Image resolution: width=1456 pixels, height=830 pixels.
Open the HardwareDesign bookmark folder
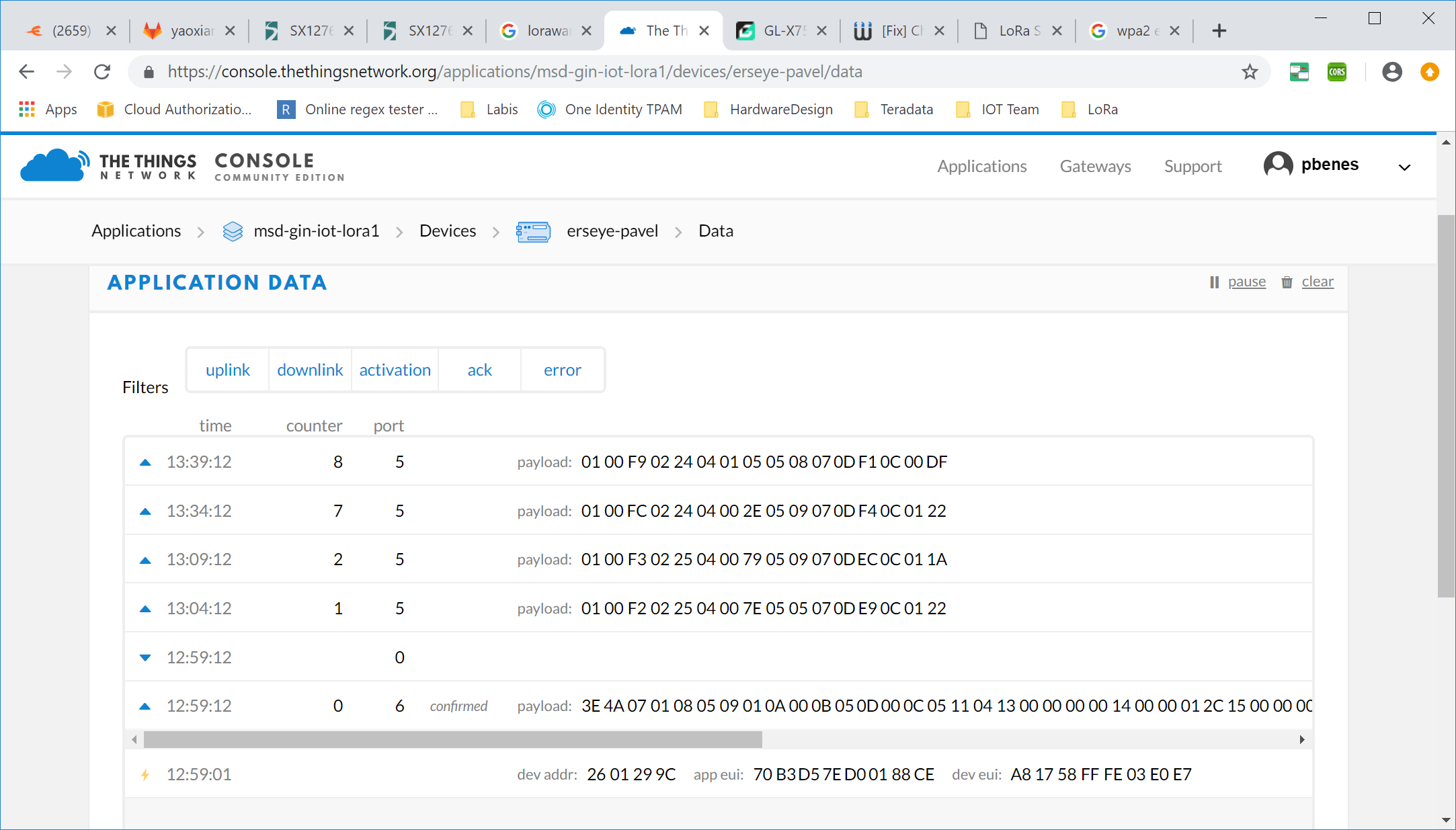coord(768,110)
